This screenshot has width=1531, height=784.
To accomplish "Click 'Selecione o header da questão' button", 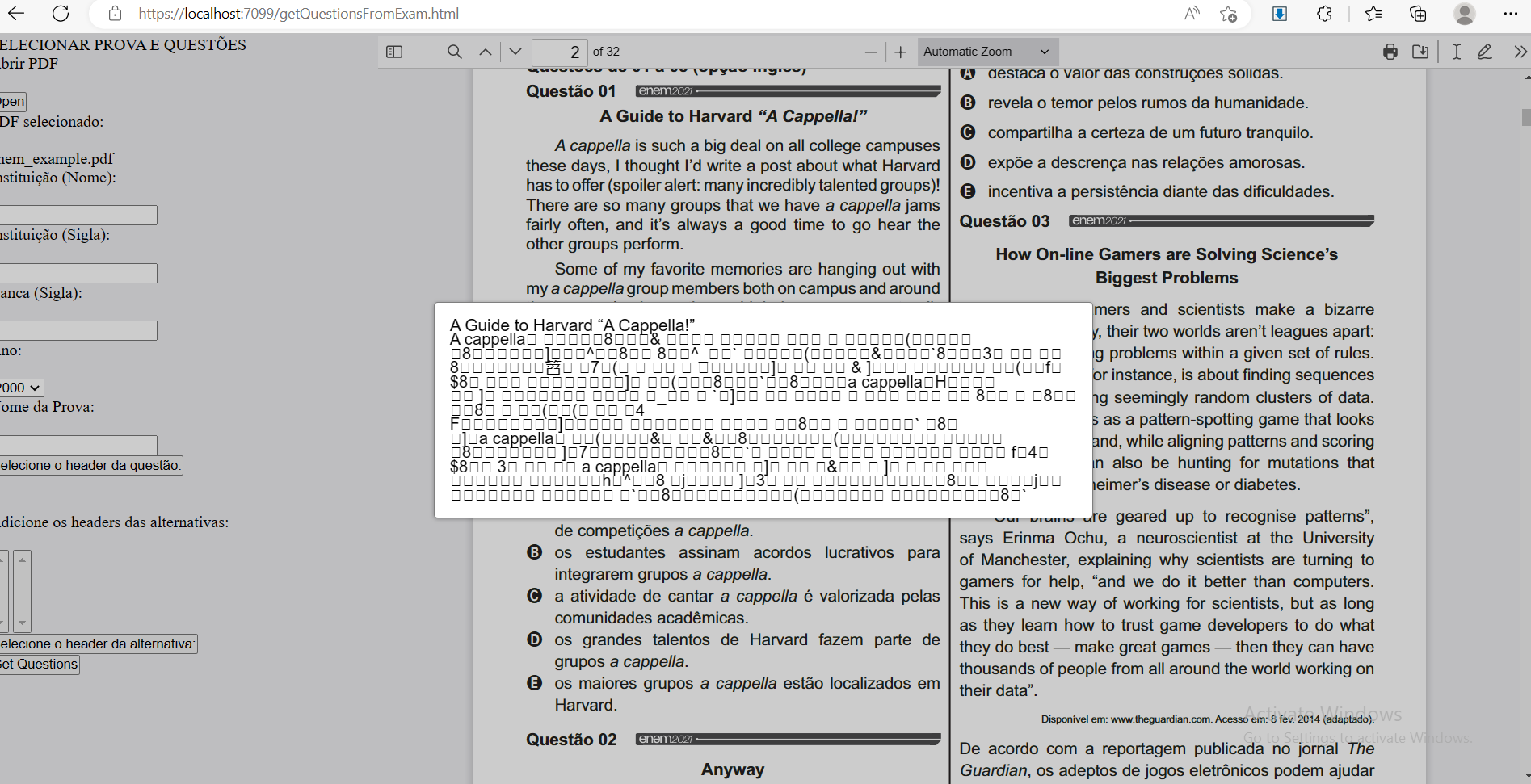I will pos(91,465).
